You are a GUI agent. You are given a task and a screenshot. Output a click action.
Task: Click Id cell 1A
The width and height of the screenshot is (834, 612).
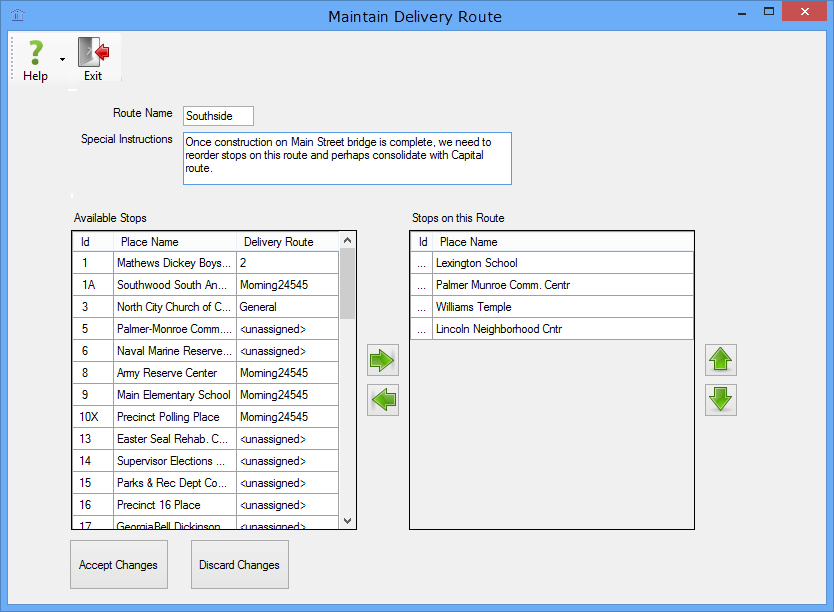coord(93,285)
